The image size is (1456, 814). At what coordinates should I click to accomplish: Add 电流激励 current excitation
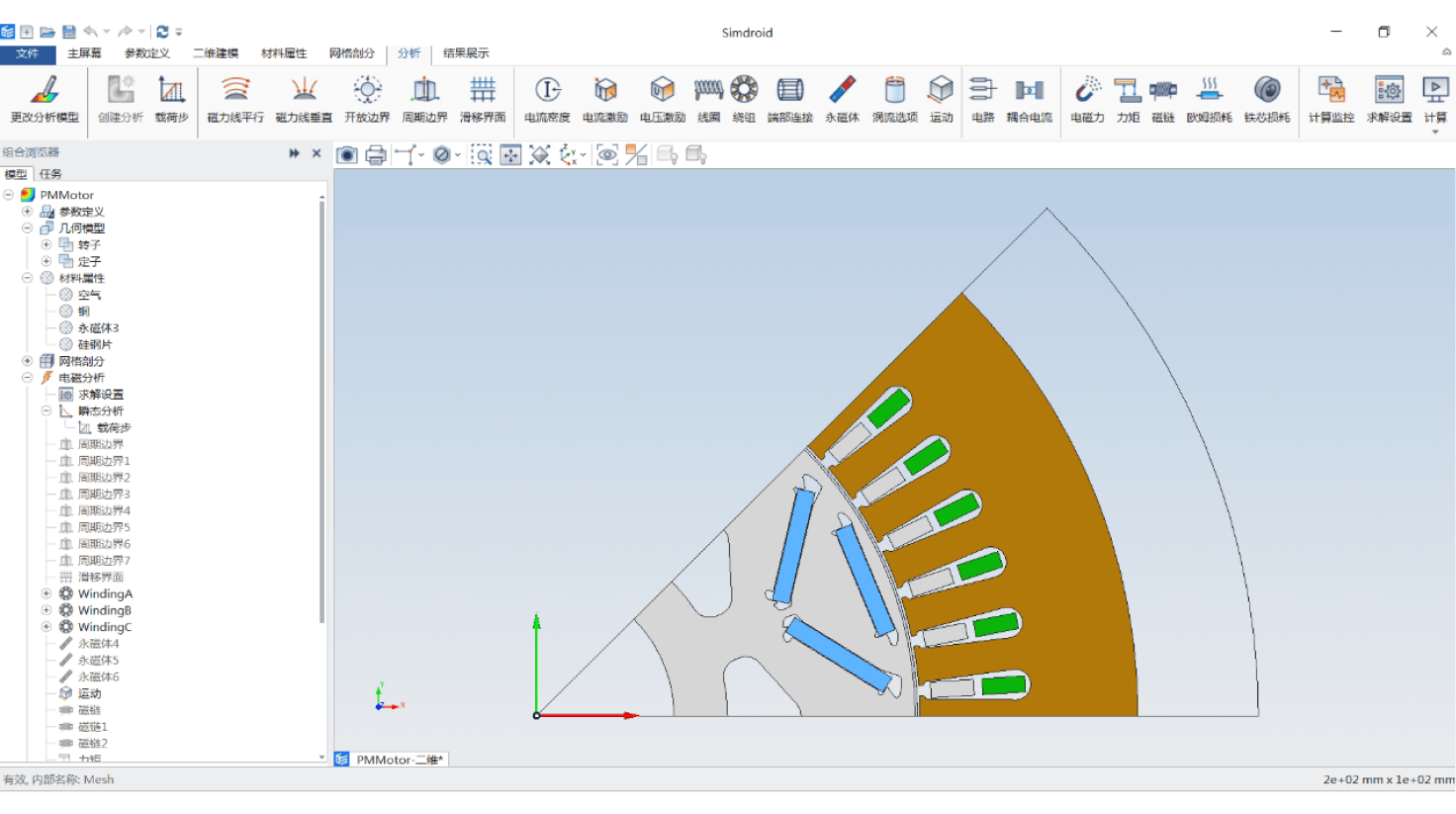pyautogui.click(x=605, y=99)
